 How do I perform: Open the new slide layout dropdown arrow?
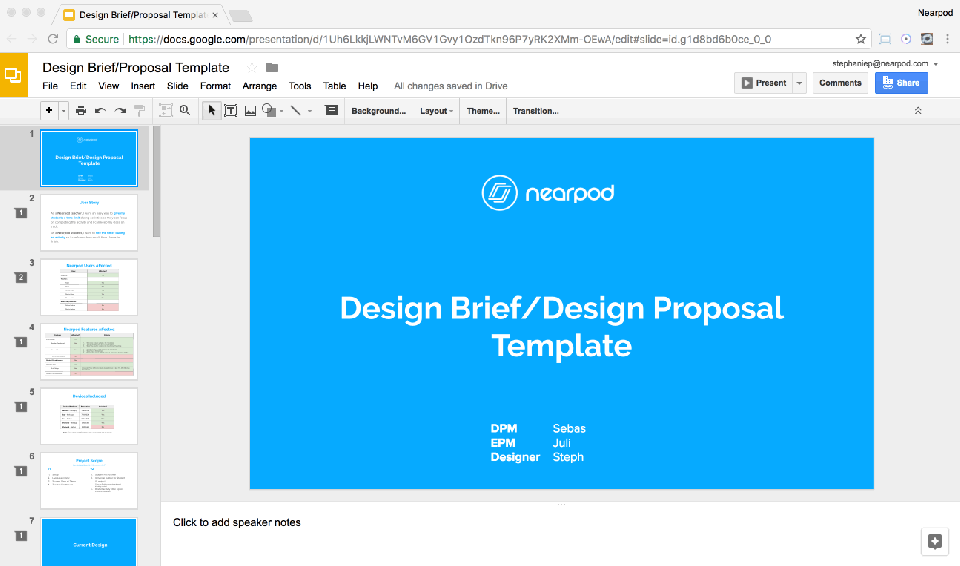(63, 111)
